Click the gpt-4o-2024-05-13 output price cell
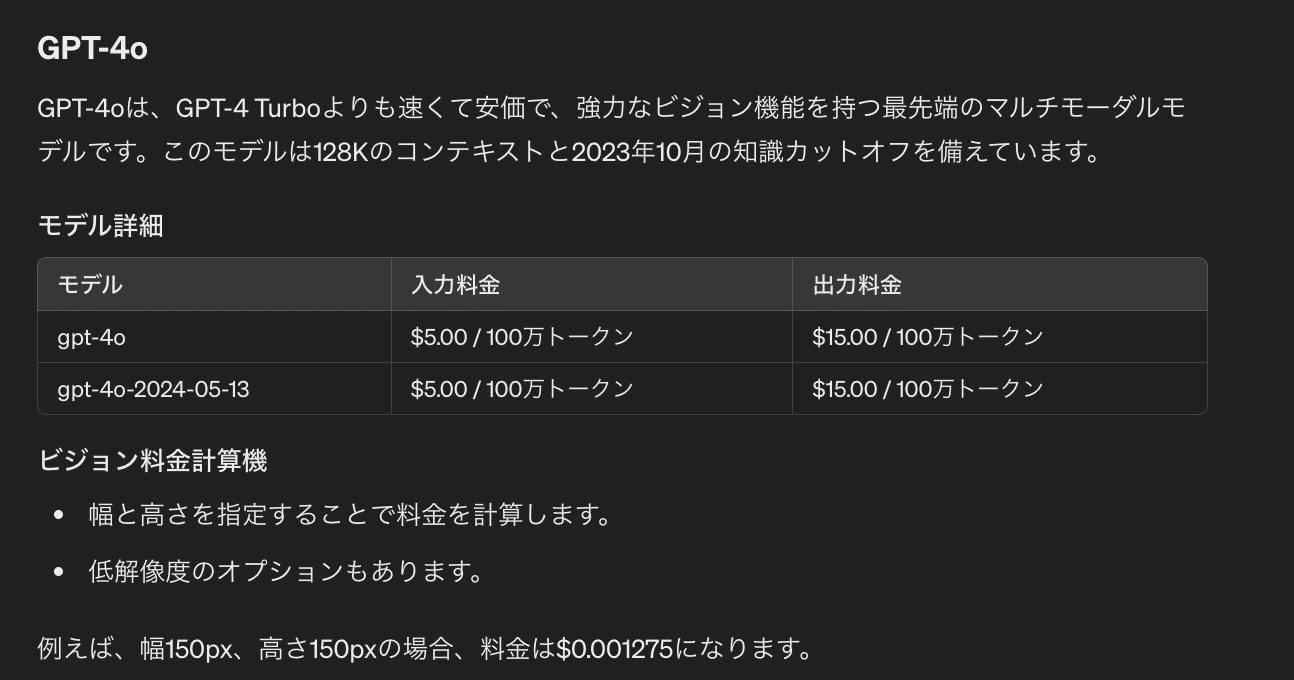Screen dimensions: 1294x680 click(928, 389)
